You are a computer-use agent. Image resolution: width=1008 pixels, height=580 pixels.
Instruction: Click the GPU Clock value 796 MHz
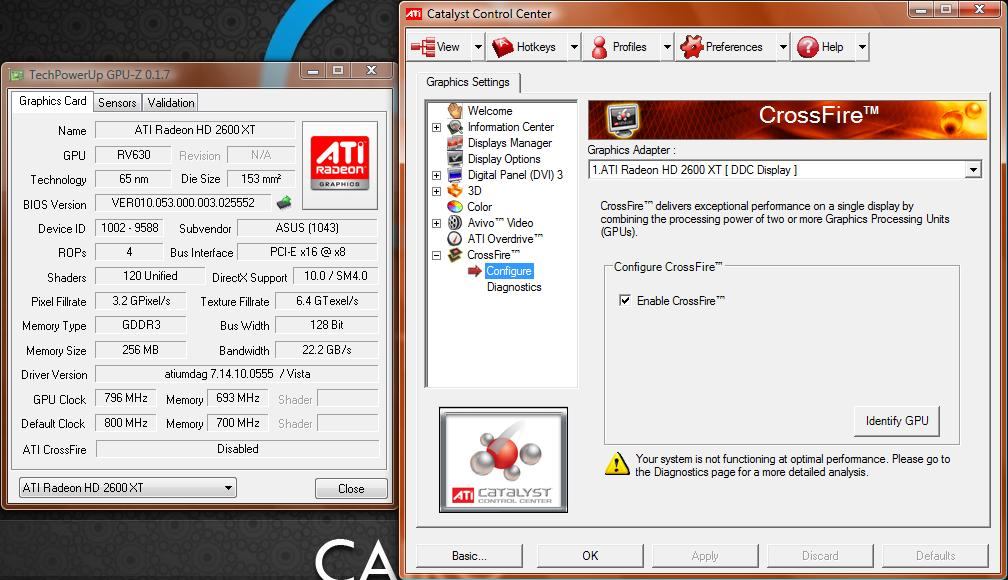pyautogui.click(x=126, y=399)
